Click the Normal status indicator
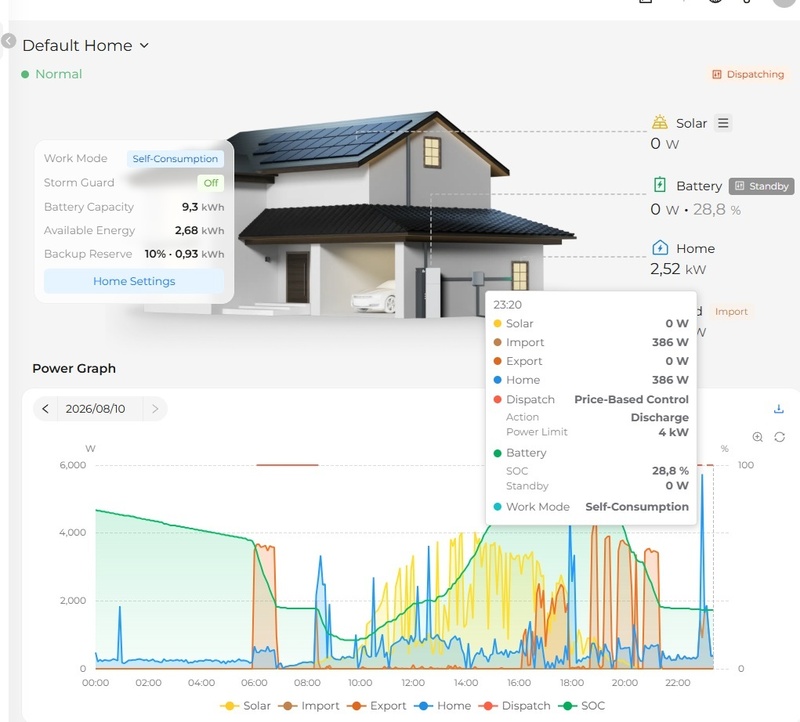Screen dimensions: 800x722 [x=52, y=74]
